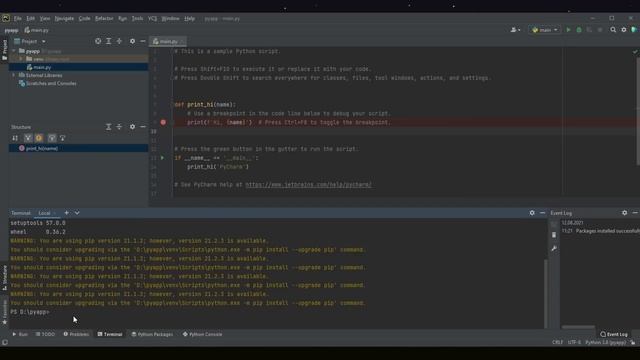Viewport: 640px width, 360px height.
Task: Open the Run menu
Action: pyautogui.click(x=122, y=18)
